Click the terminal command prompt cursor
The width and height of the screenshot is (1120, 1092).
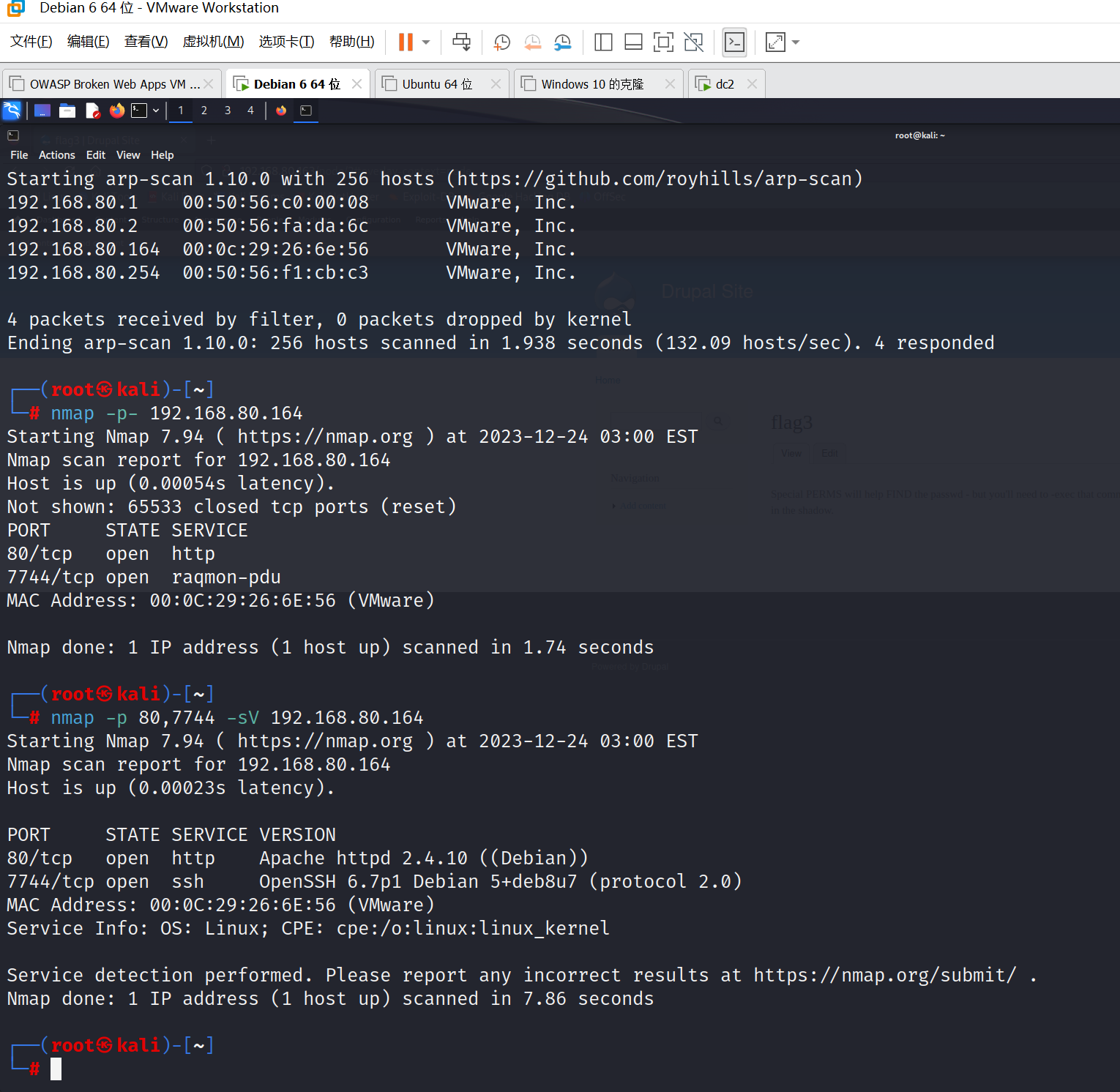click(56, 1069)
